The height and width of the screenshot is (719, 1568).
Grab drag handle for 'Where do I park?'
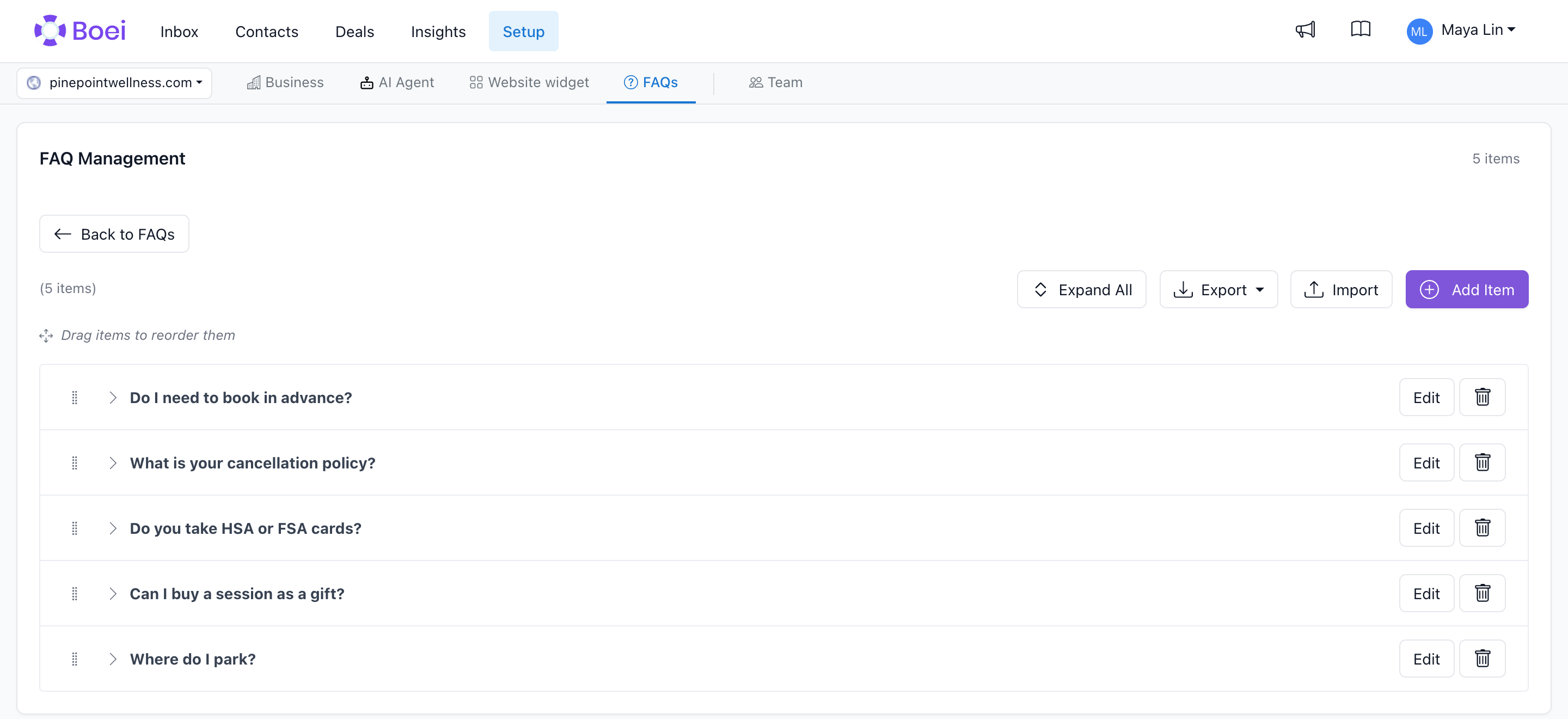(x=74, y=659)
